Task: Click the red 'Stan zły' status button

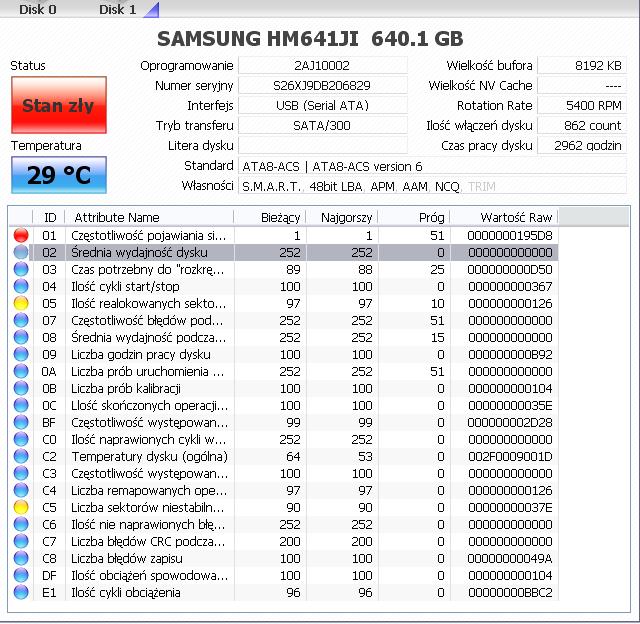Action: pos(59,105)
